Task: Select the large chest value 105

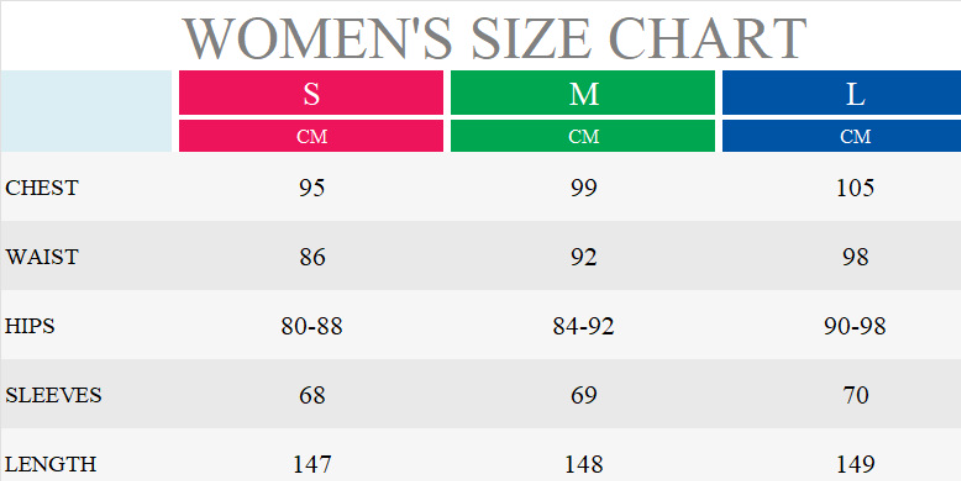Action: [x=855, y=188]
